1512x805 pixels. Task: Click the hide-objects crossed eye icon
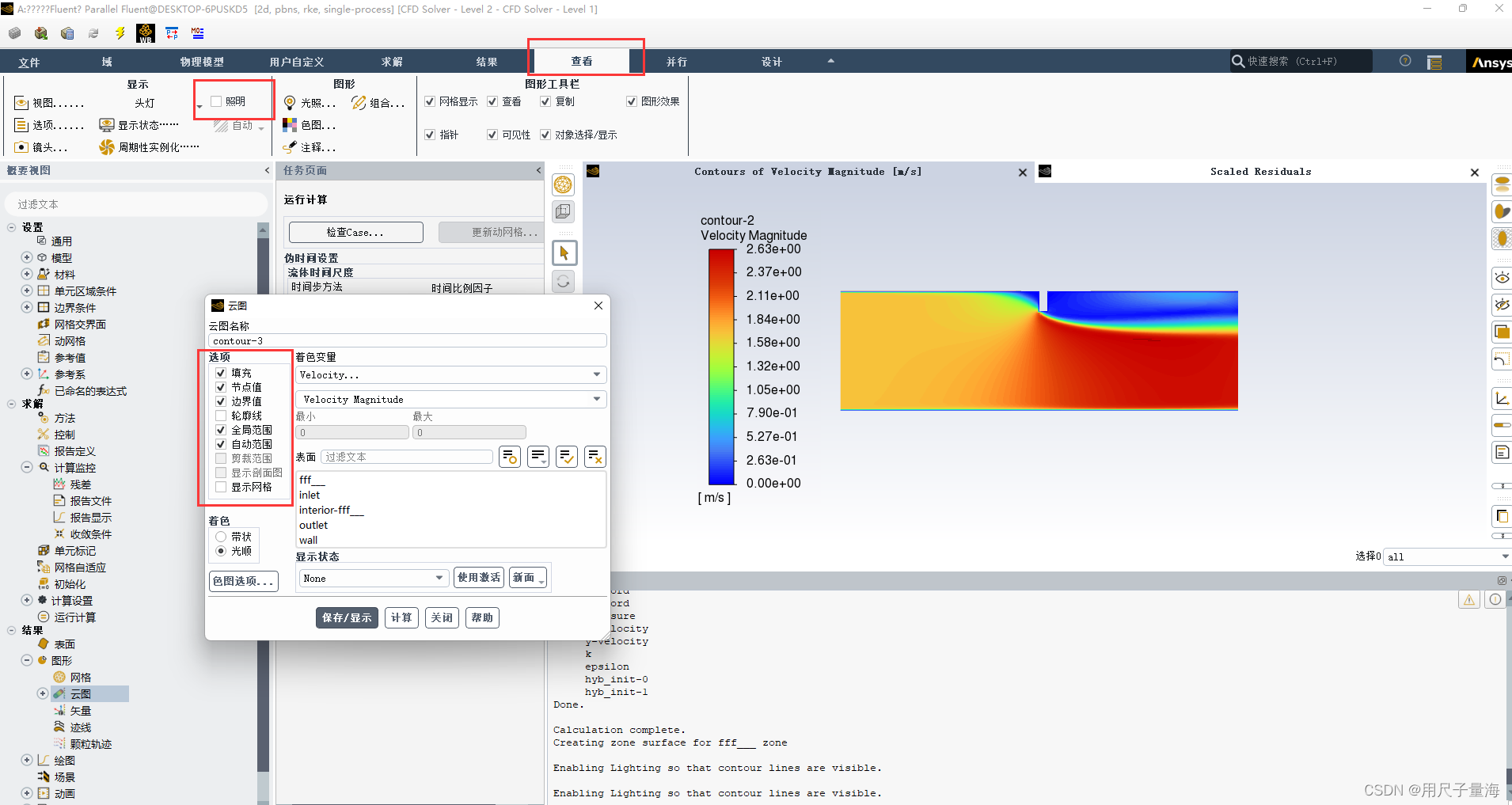[x=1502, y=305]
